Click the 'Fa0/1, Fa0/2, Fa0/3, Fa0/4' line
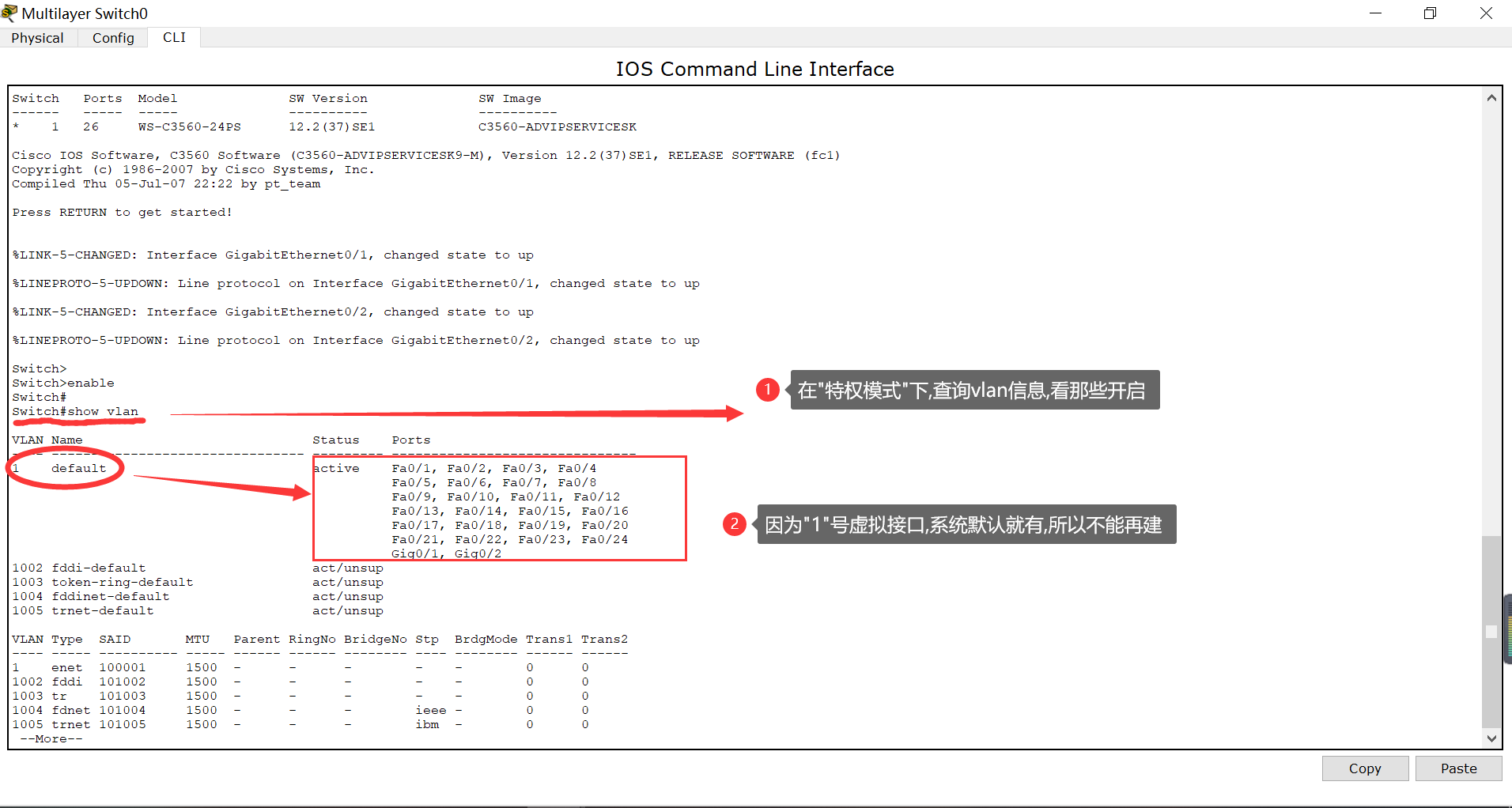The width and height of the screenshot is (1512, 808). 494,469
